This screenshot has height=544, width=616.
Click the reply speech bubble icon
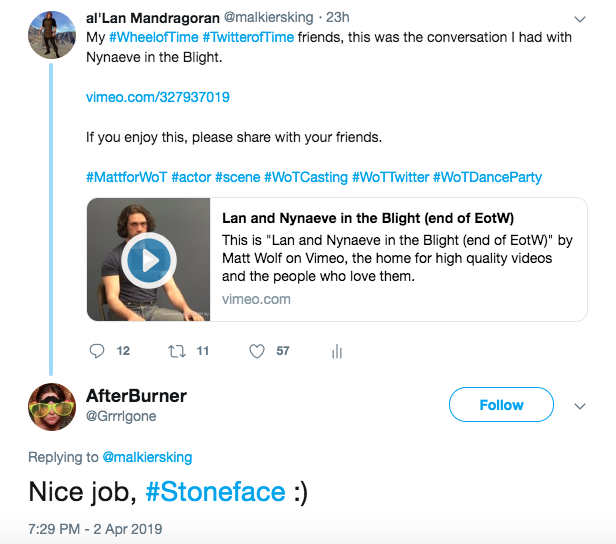pos(97,351)
